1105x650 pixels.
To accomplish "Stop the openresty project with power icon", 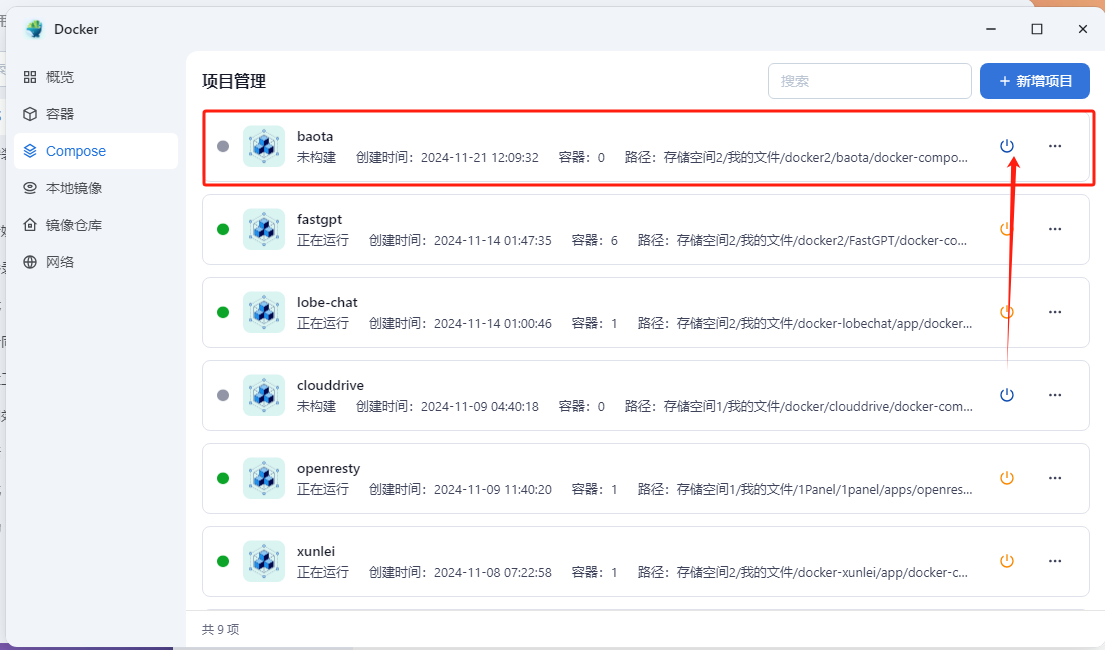I will click(1006, 478).
